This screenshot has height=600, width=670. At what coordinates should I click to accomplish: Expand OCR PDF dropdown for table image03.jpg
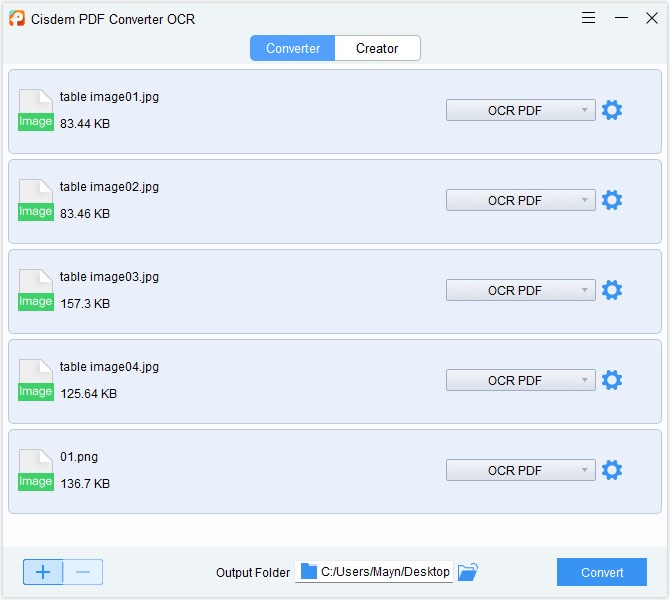pos(520,291)
